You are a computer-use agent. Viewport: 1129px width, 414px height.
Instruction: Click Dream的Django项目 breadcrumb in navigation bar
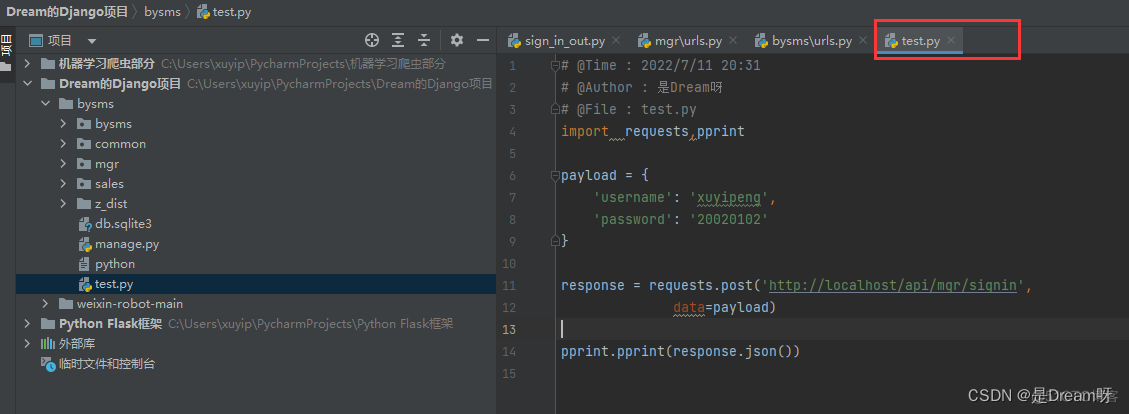(x=67, y=12)
